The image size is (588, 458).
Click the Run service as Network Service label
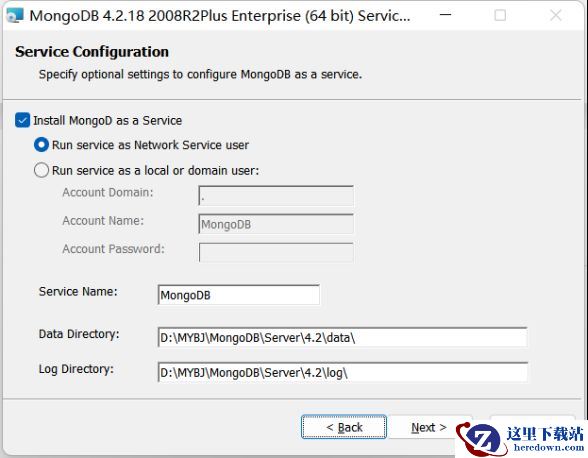150,145
